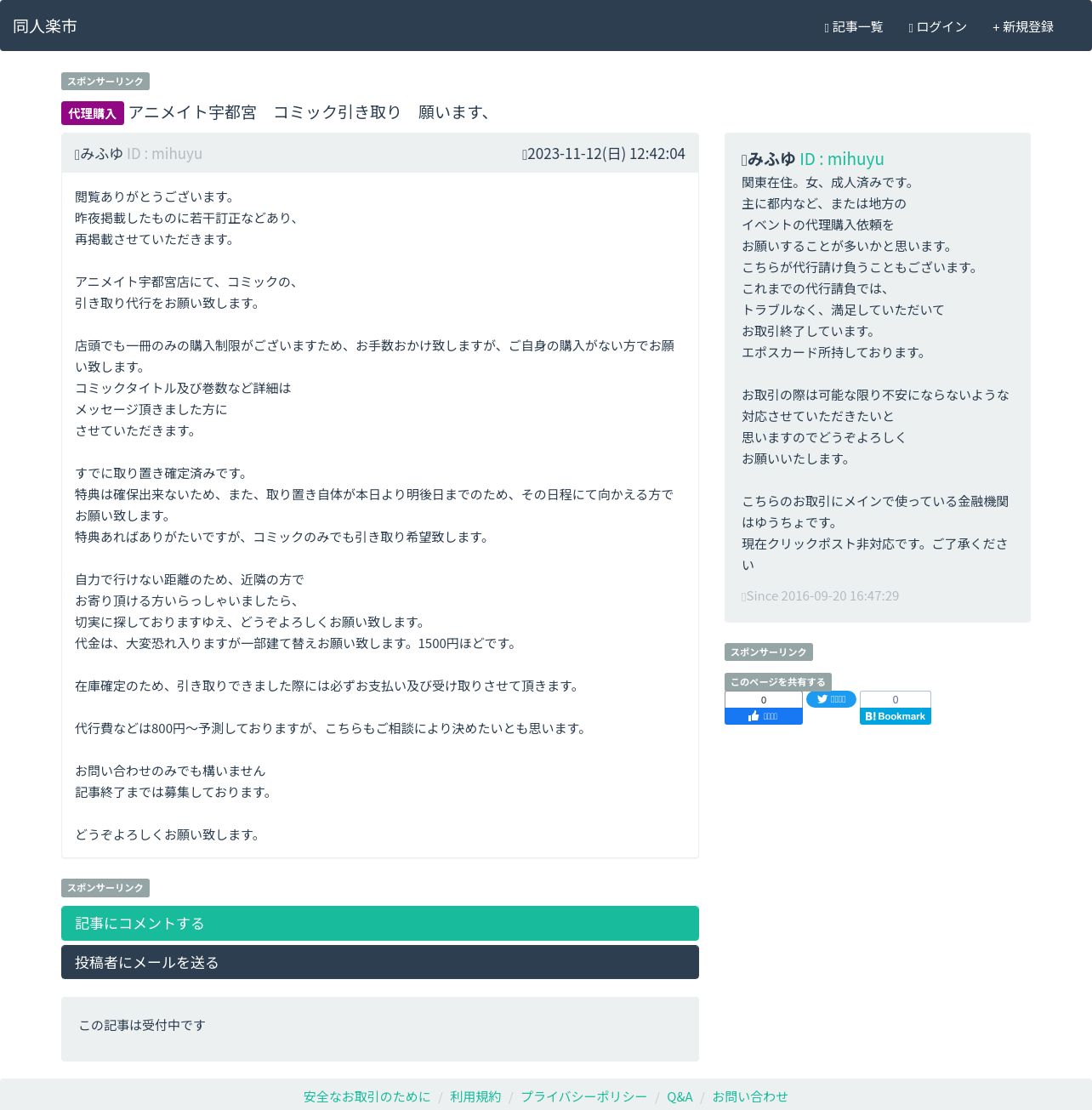
Task: Click the Facebook like count box
Action: point(764,699)
